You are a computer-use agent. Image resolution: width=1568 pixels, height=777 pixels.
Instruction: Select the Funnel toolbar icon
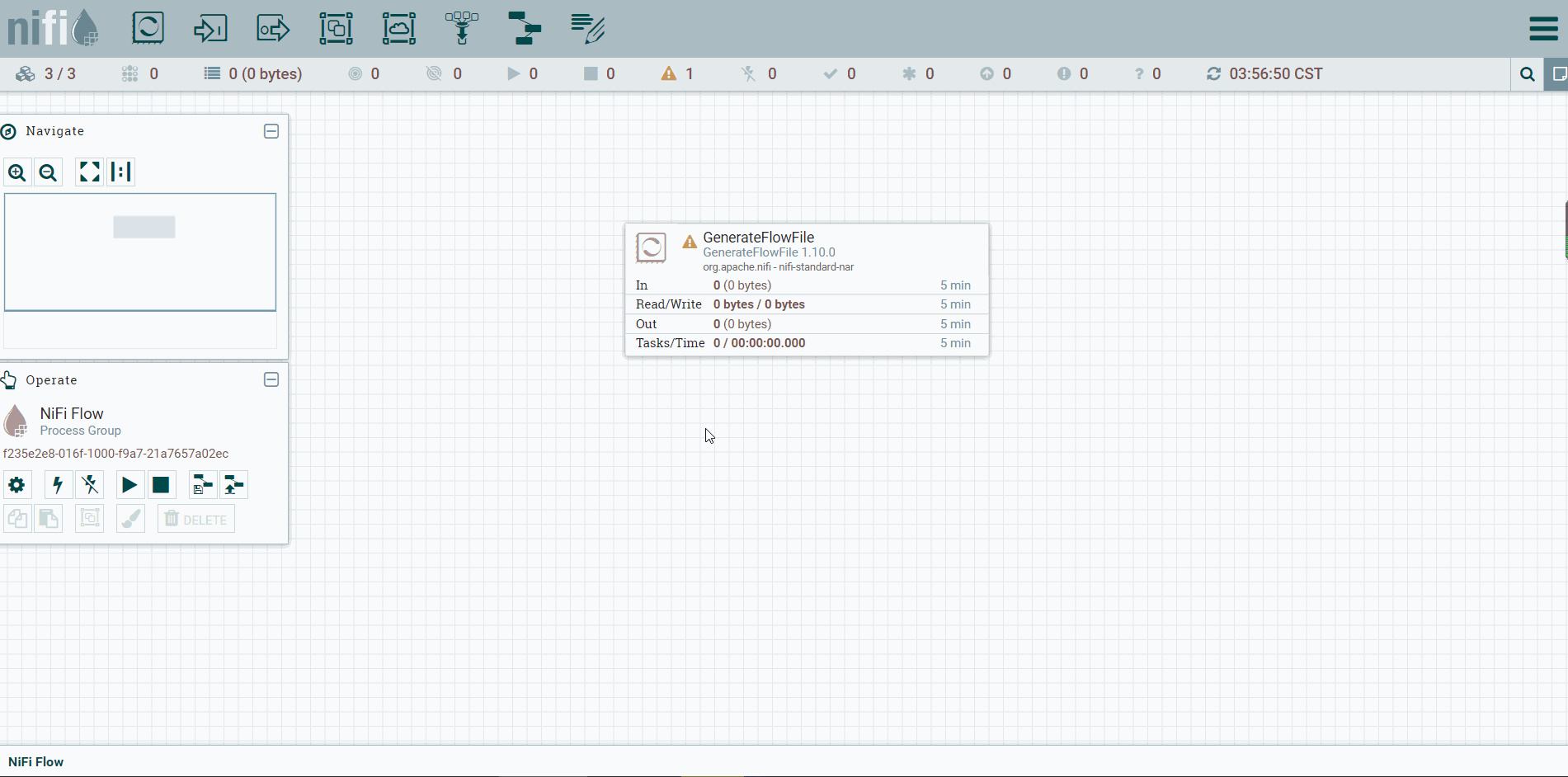(x=462, y=28)
